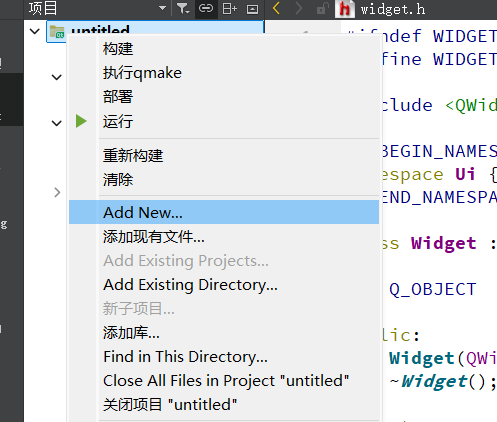This screenshot has height=422, width=497.
Task: Select 构建 in context menu
Action: [x=224, y=49]
